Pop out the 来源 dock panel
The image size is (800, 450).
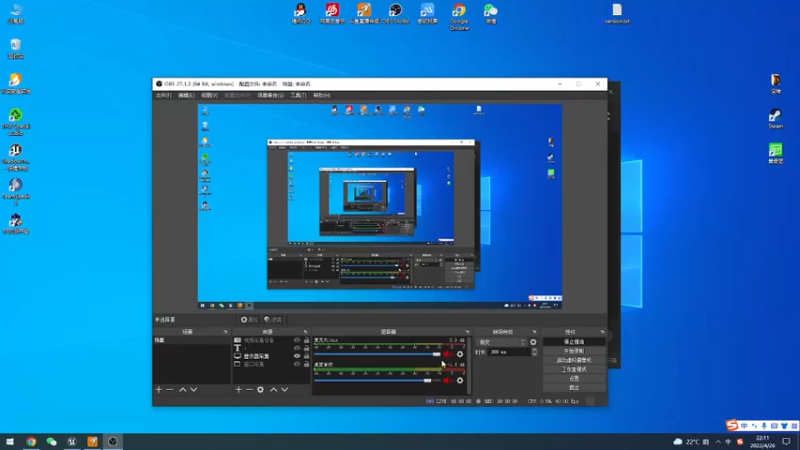tap(305, 332)
